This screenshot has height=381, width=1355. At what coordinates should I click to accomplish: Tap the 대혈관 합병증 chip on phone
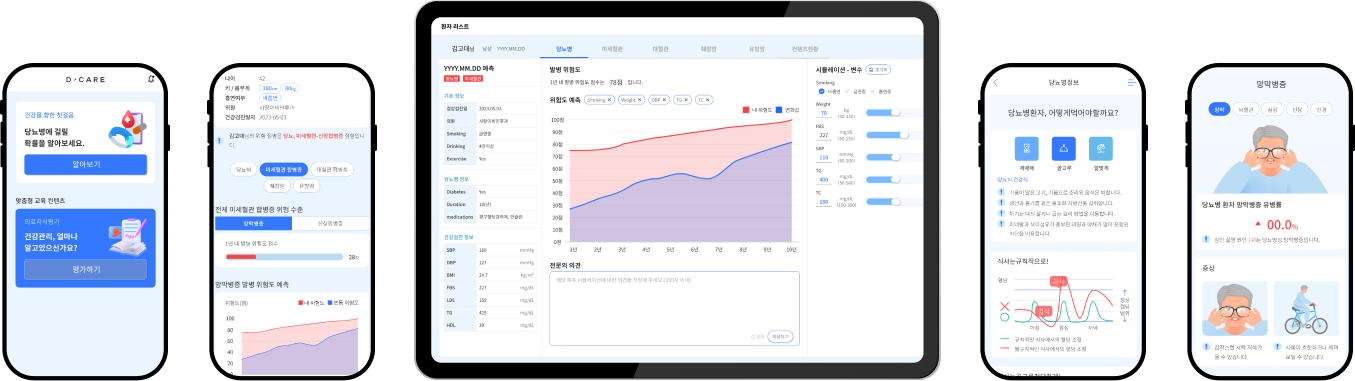(x=333, y=170)
